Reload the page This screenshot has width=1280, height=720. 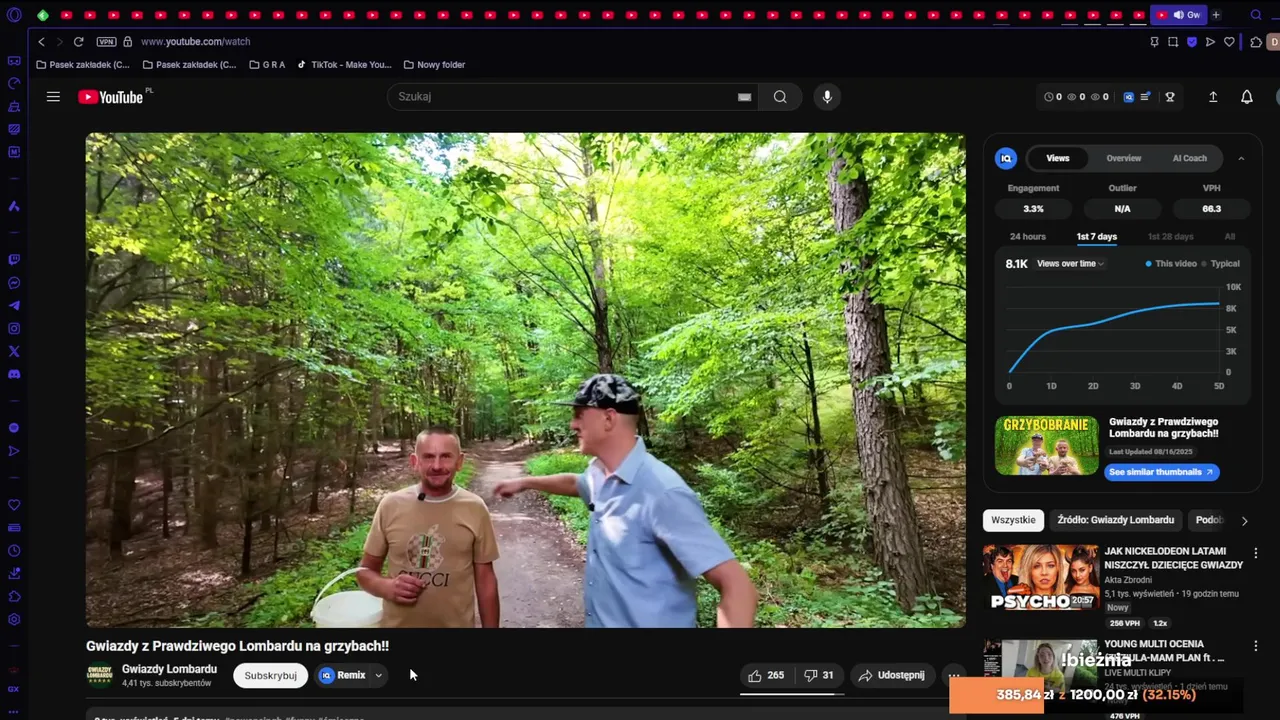pos(78,42)
